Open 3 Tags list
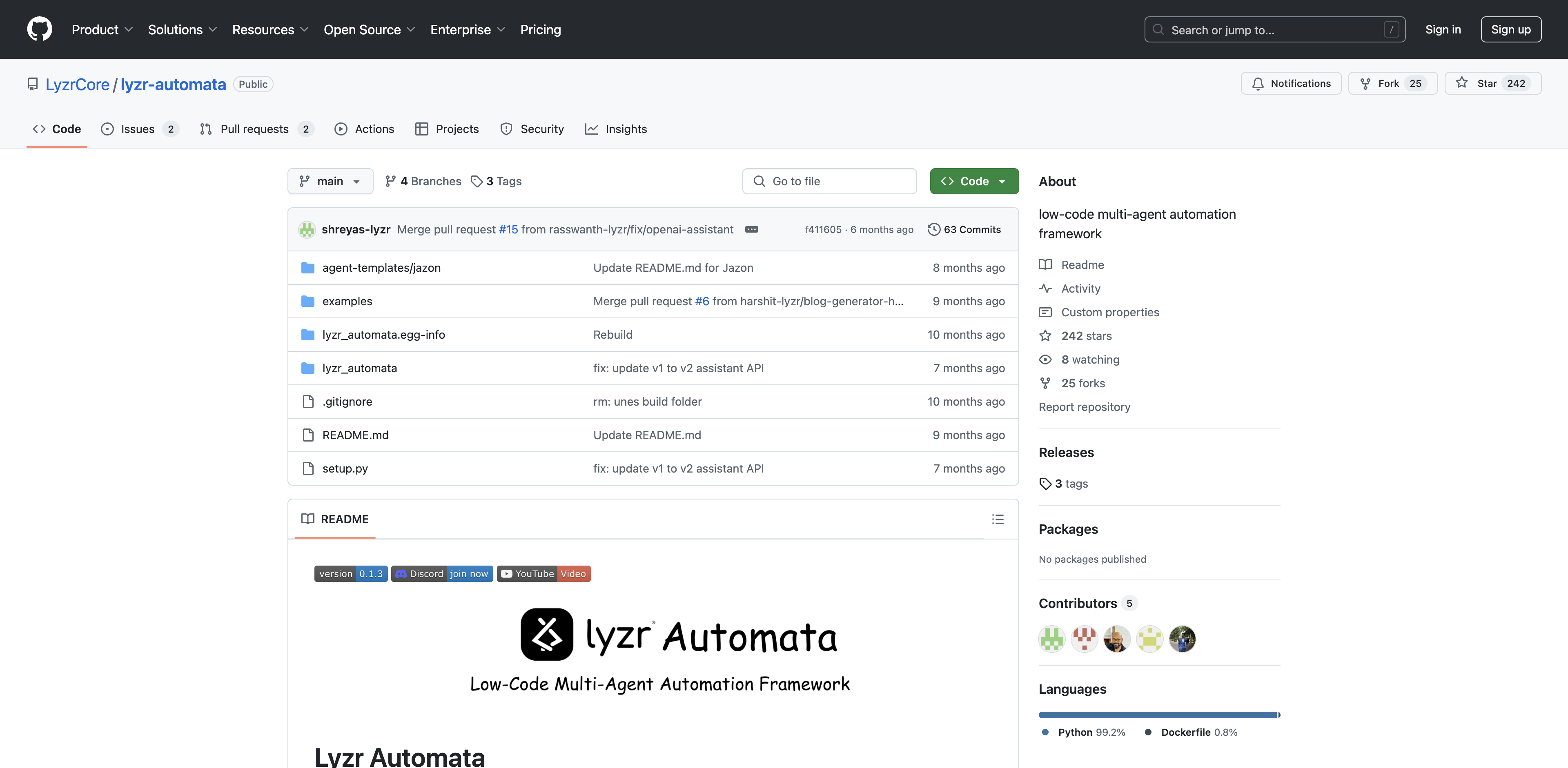The image size is (1568, 768). (496, 181)
